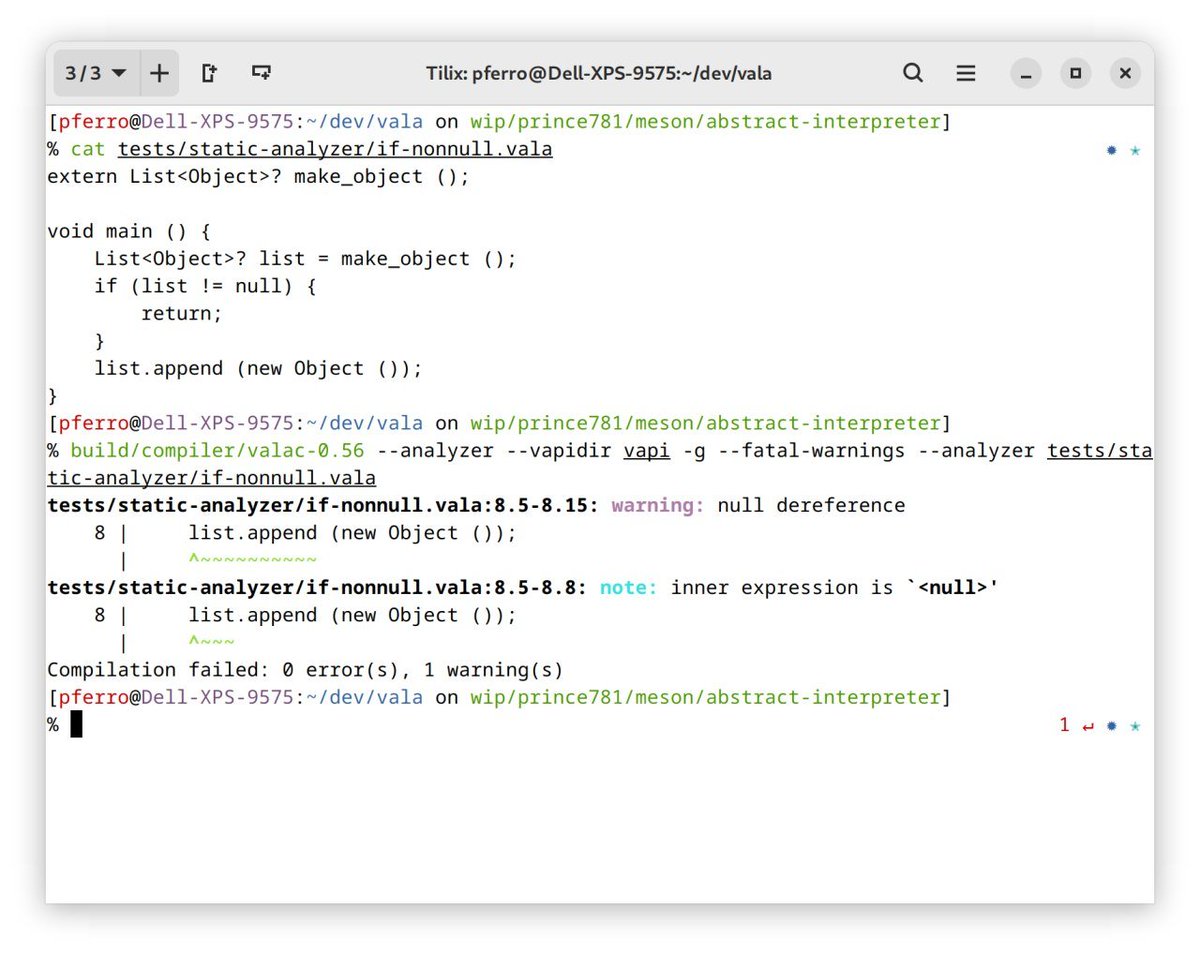Click the --fatal-warnings option text
This screenshot has height=953, width=1200.
click(811, 451)
